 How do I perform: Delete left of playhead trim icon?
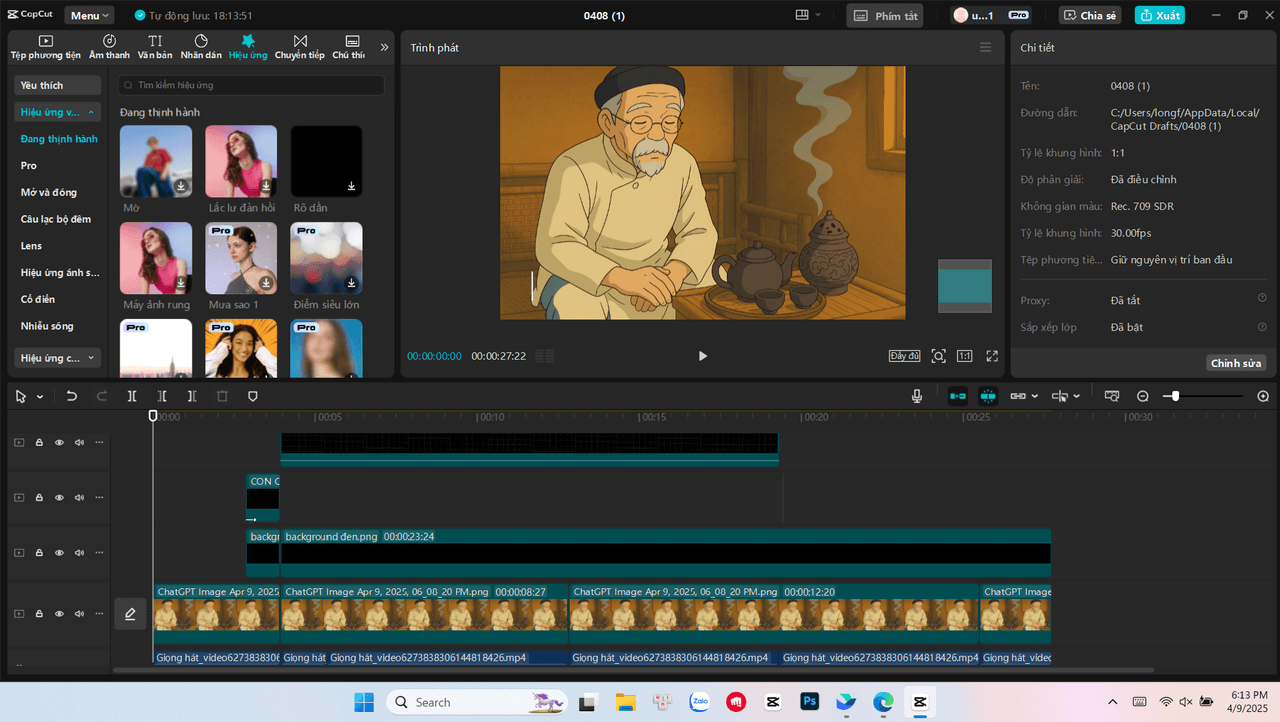[x=162, y=396]
